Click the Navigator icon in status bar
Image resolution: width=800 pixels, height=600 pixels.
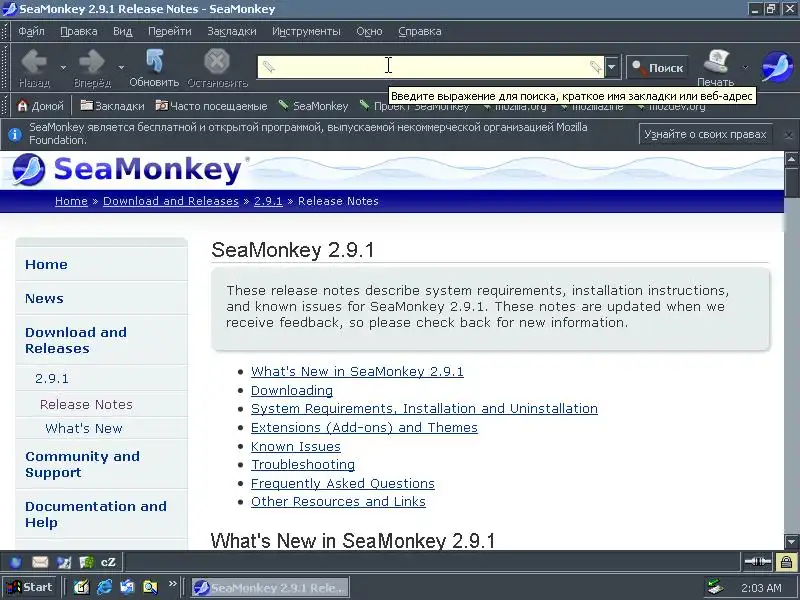pyautogui.click(x=16, y=562)
